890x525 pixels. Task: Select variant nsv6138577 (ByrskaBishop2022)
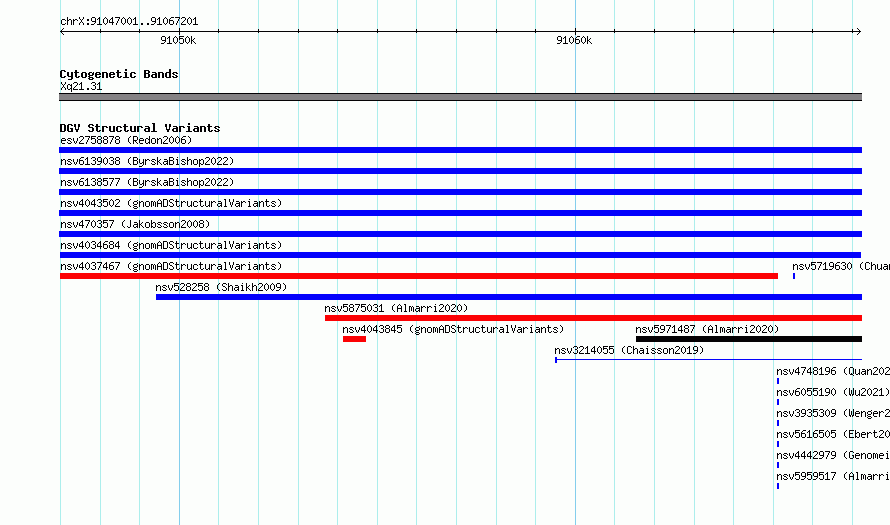(147, 182)
